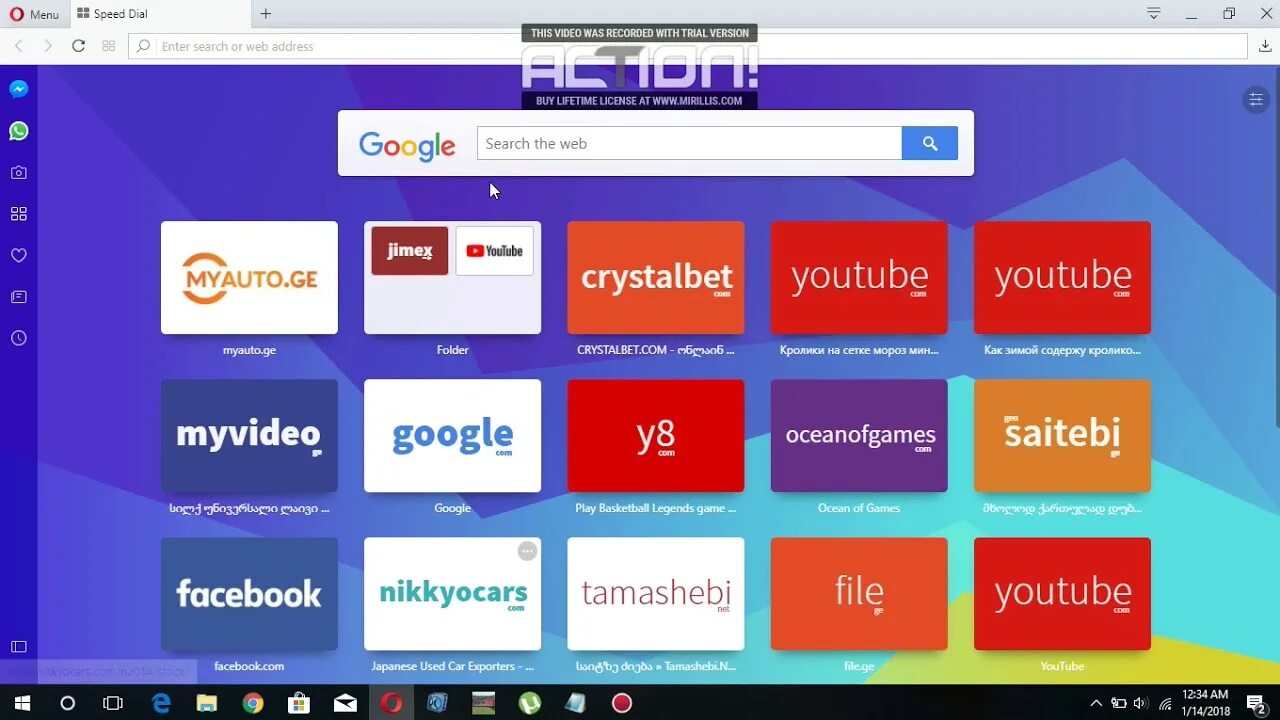Show hidden system tray icons
Image resolution: width=1280 pixels, height=720 pixels.
pos(1096,703)
